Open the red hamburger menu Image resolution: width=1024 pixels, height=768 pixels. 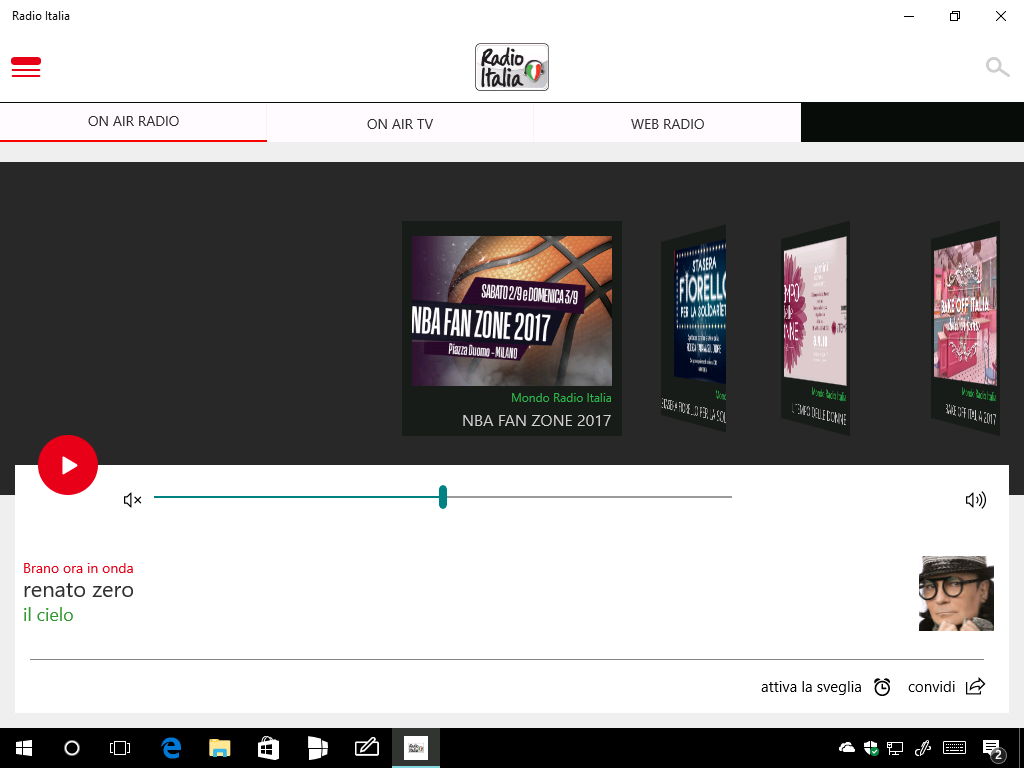26,67
